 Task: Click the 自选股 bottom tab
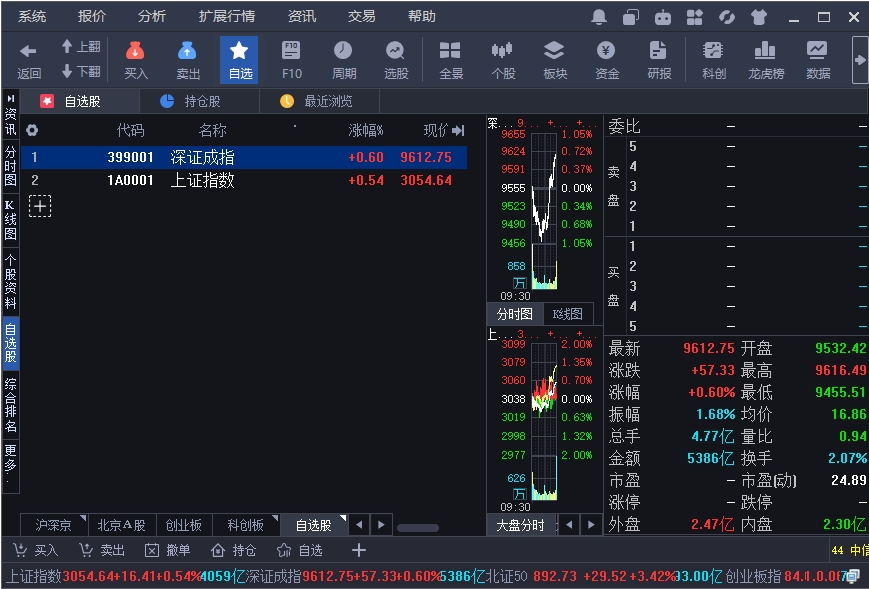(314, 525)
